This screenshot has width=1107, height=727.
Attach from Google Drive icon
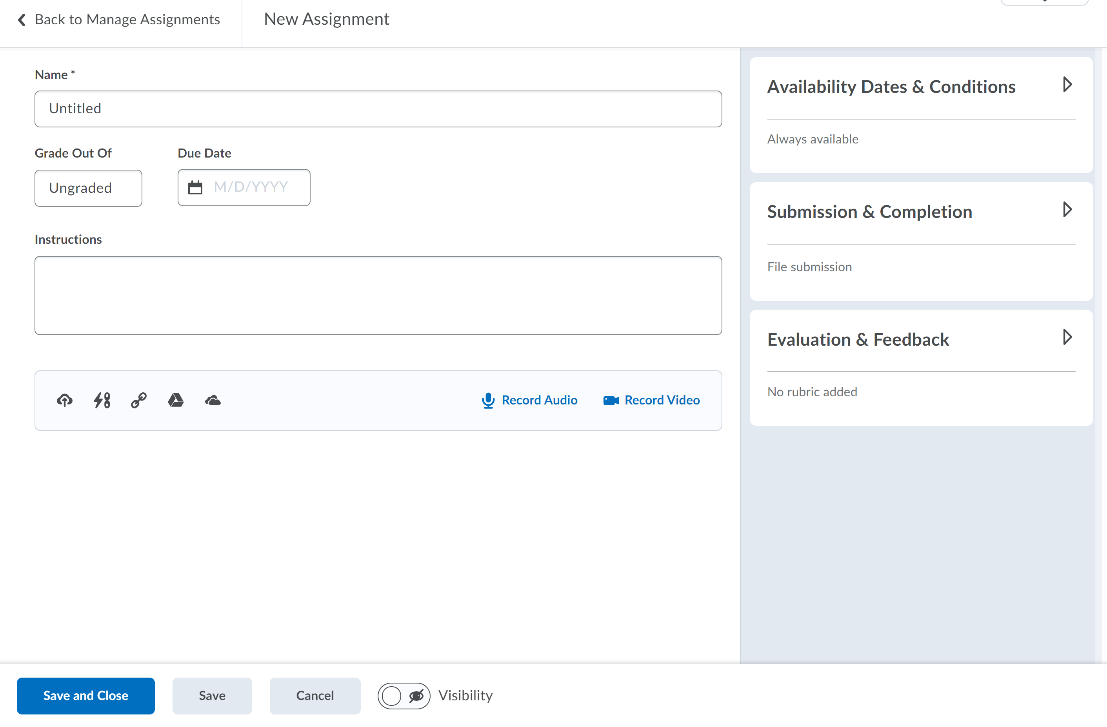pyautogui.click(x=176, y=401)
